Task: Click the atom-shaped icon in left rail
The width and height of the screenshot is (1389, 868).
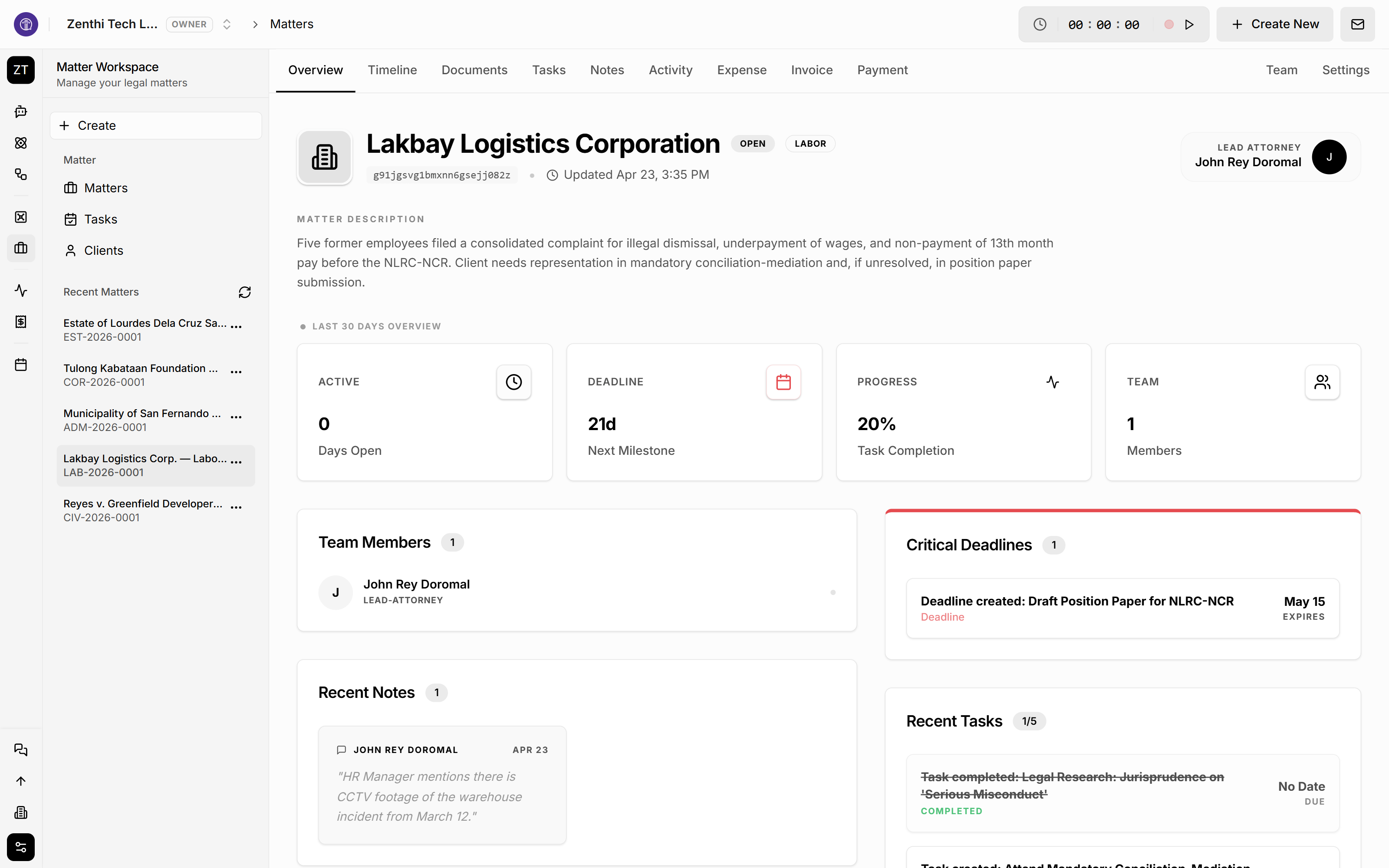Action: pyautogui.click(x=21, y=143)
